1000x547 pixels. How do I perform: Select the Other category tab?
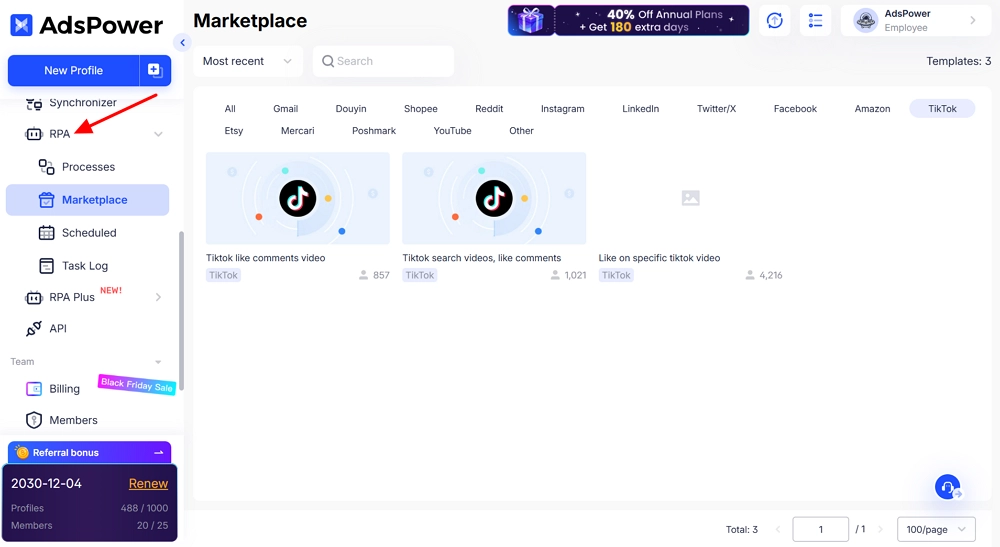point(521,131)
